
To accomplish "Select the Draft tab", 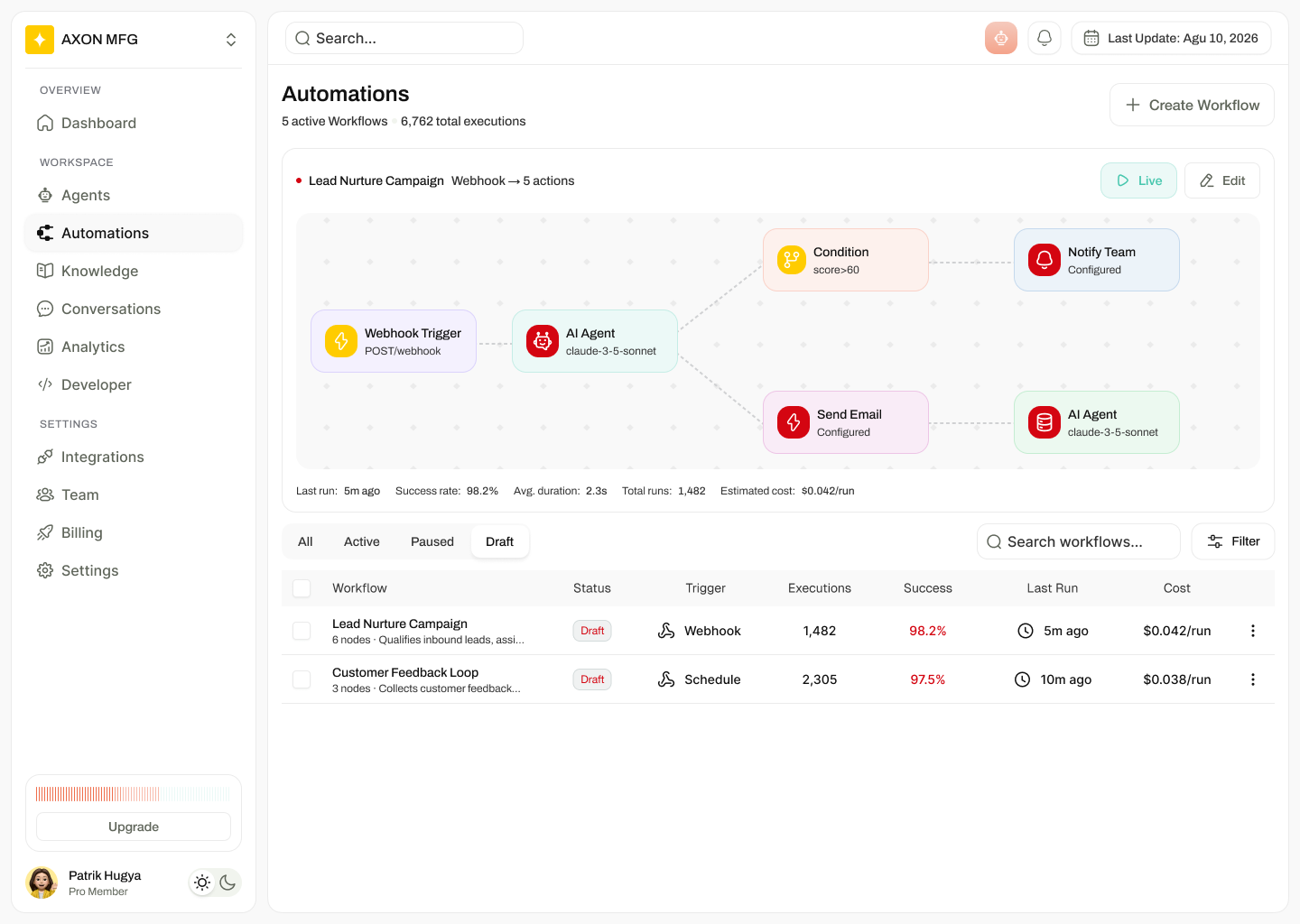I will [x=499, y=541].
